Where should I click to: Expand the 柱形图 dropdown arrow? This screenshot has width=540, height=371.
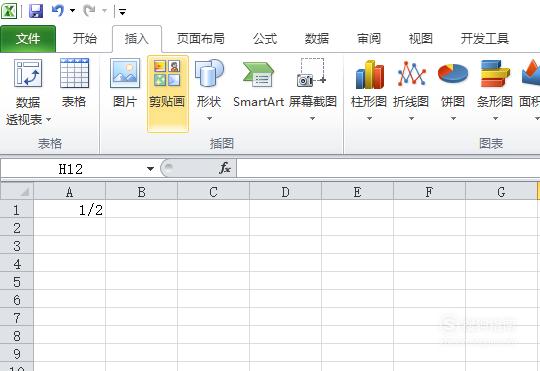[369, 118]
